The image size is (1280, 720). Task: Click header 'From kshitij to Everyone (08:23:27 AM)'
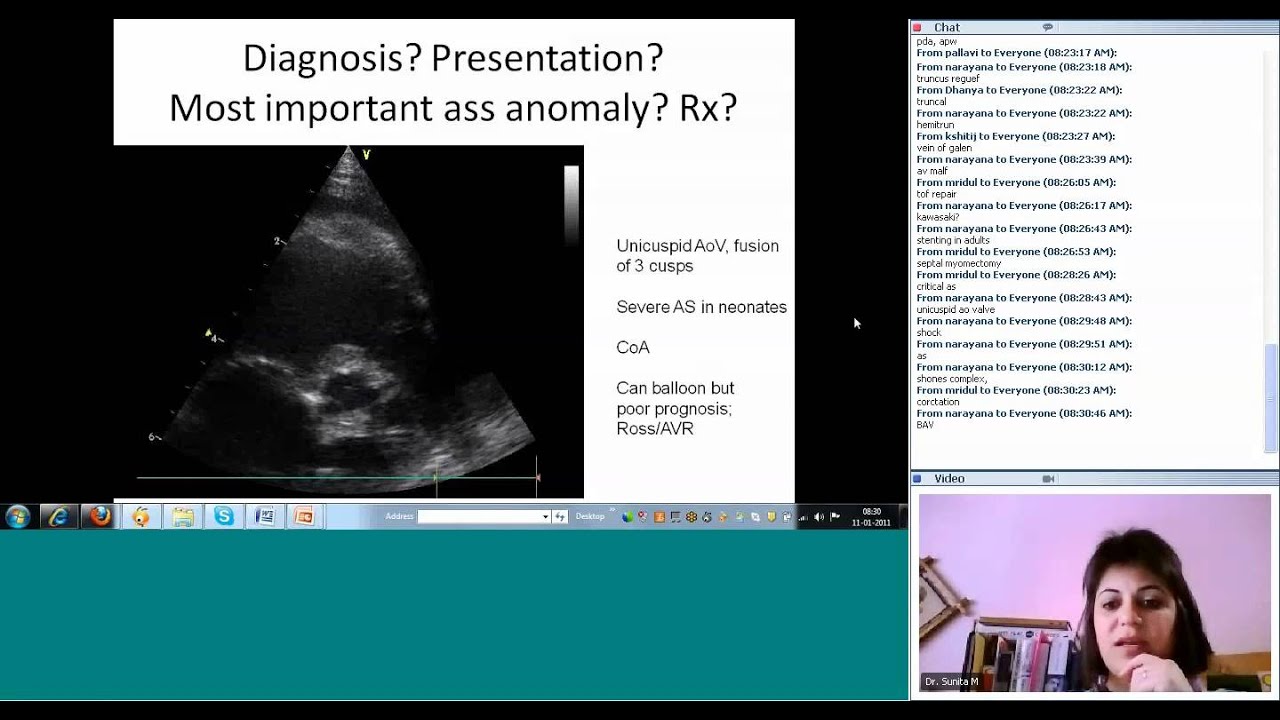pyautogui.click(x=1016, y=136)
